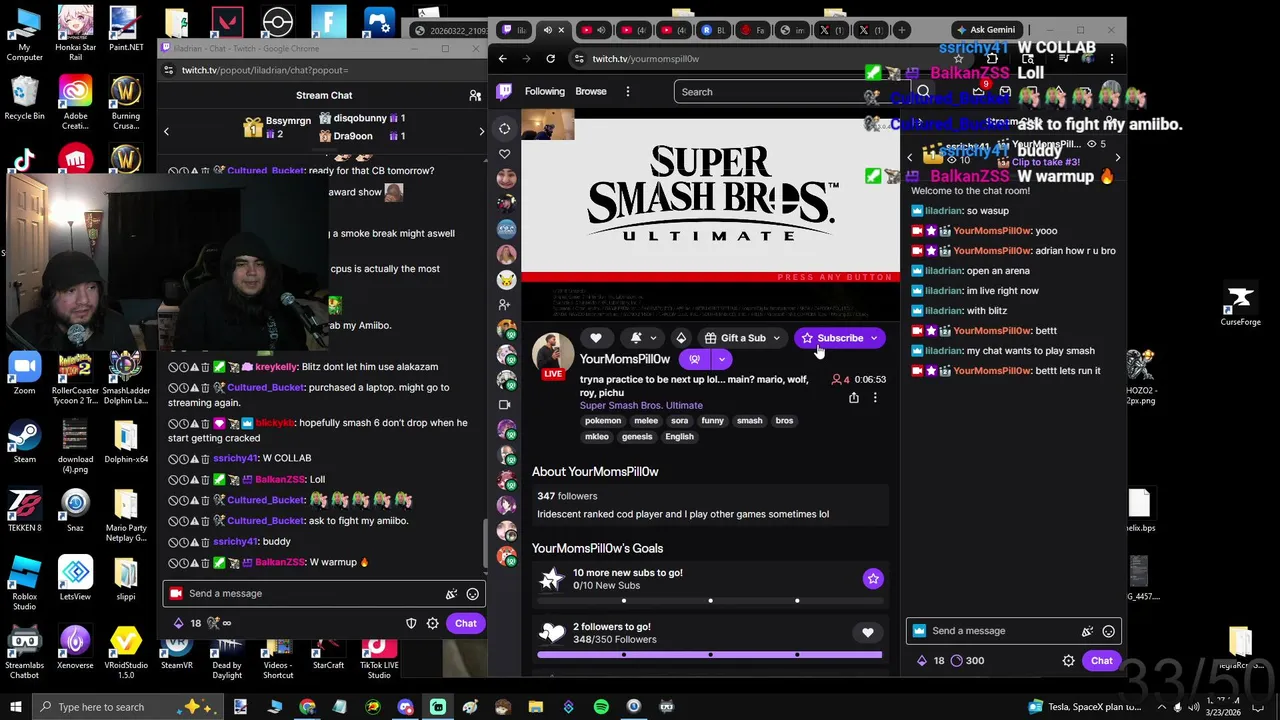Click the Type here to search taskbar box

130,707
